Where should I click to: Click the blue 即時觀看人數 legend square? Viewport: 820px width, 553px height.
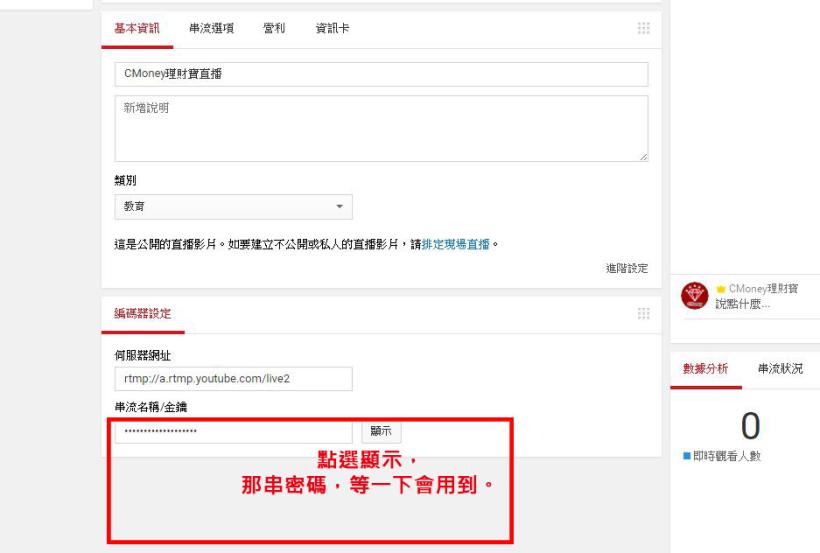pos(687,456)
